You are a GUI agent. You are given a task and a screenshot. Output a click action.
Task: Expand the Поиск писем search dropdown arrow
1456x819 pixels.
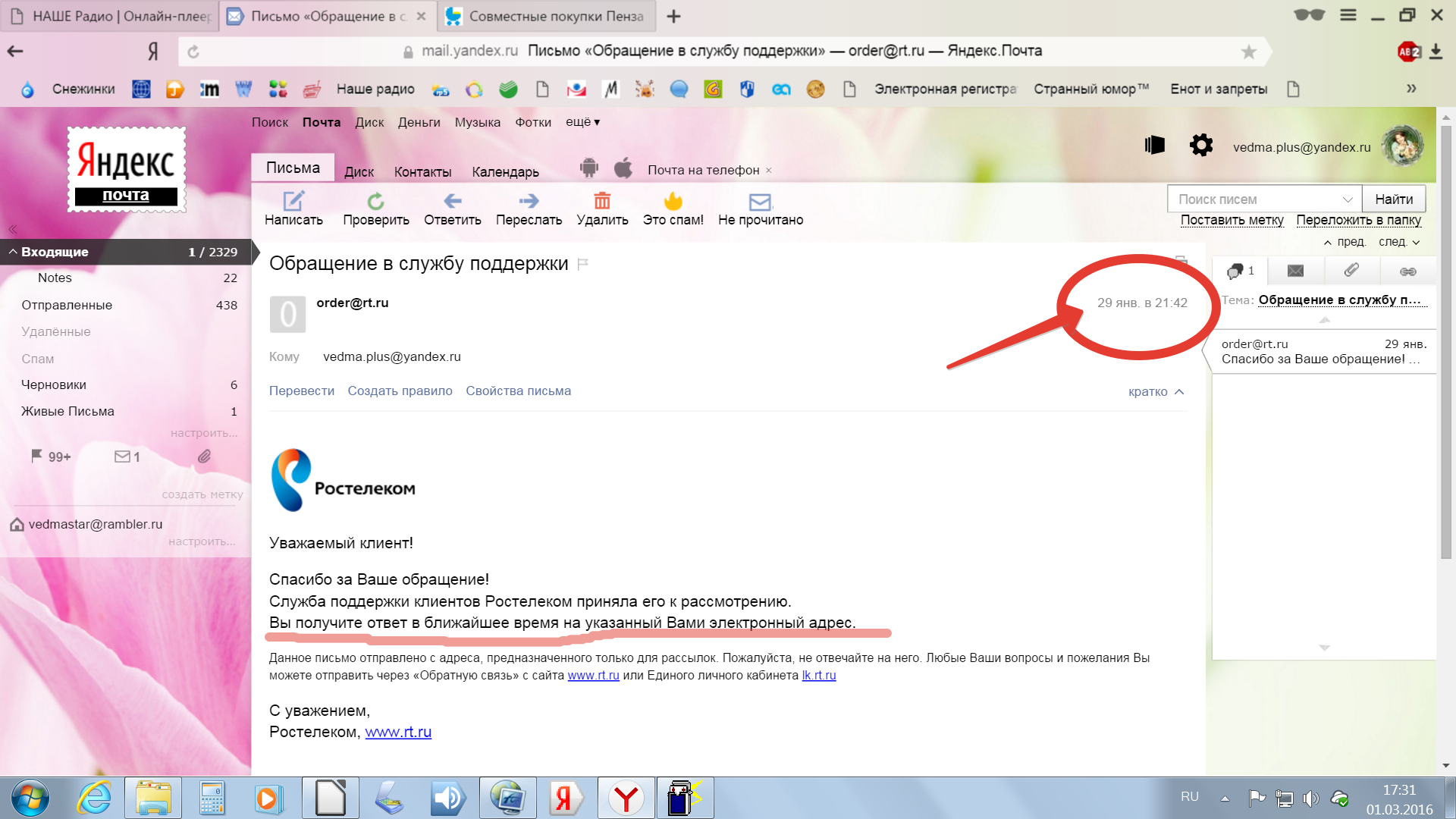click(x=1348, y=199)
